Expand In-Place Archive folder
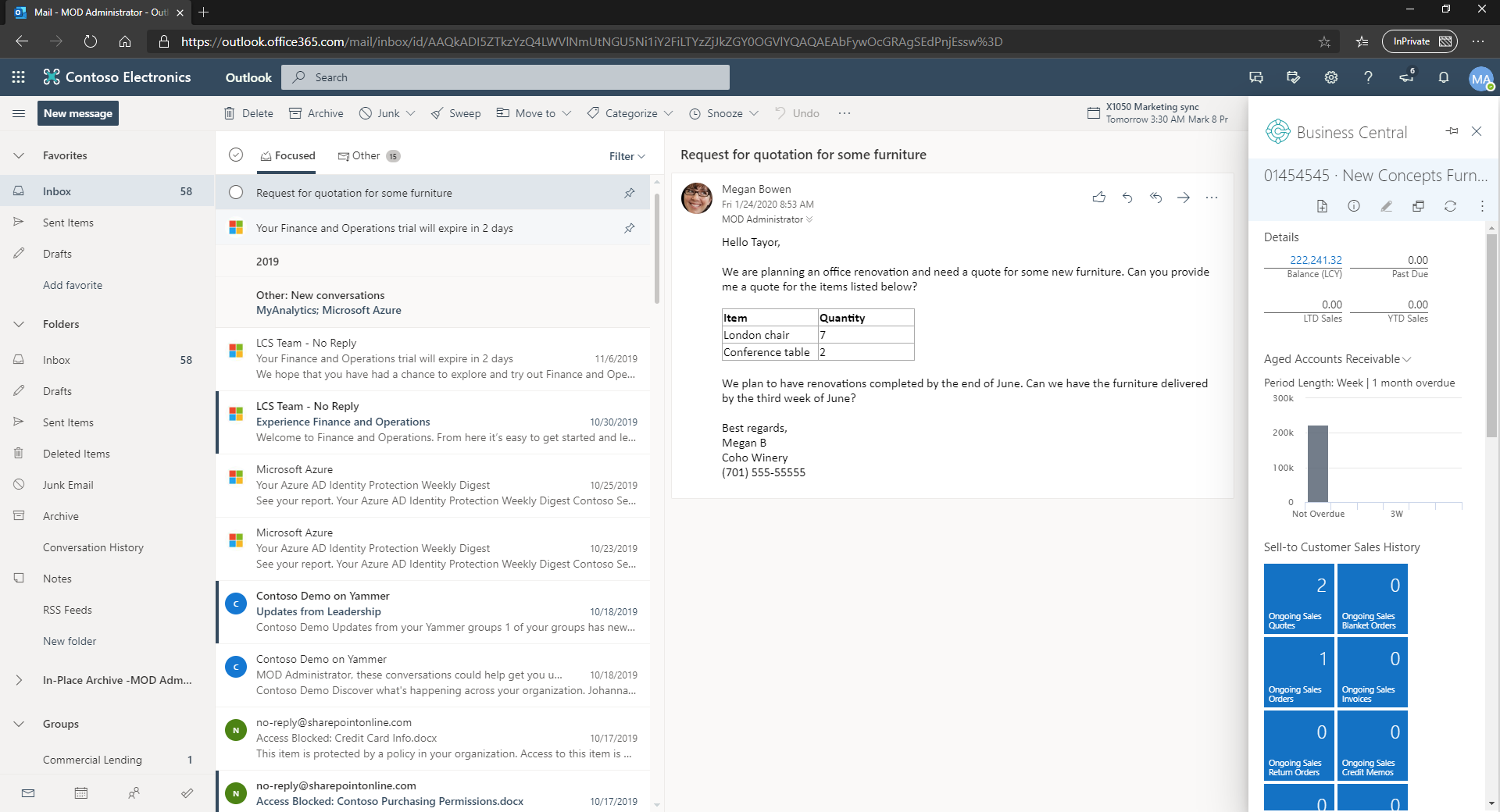This screenshot has width=1500, height=812. (19, 680)
